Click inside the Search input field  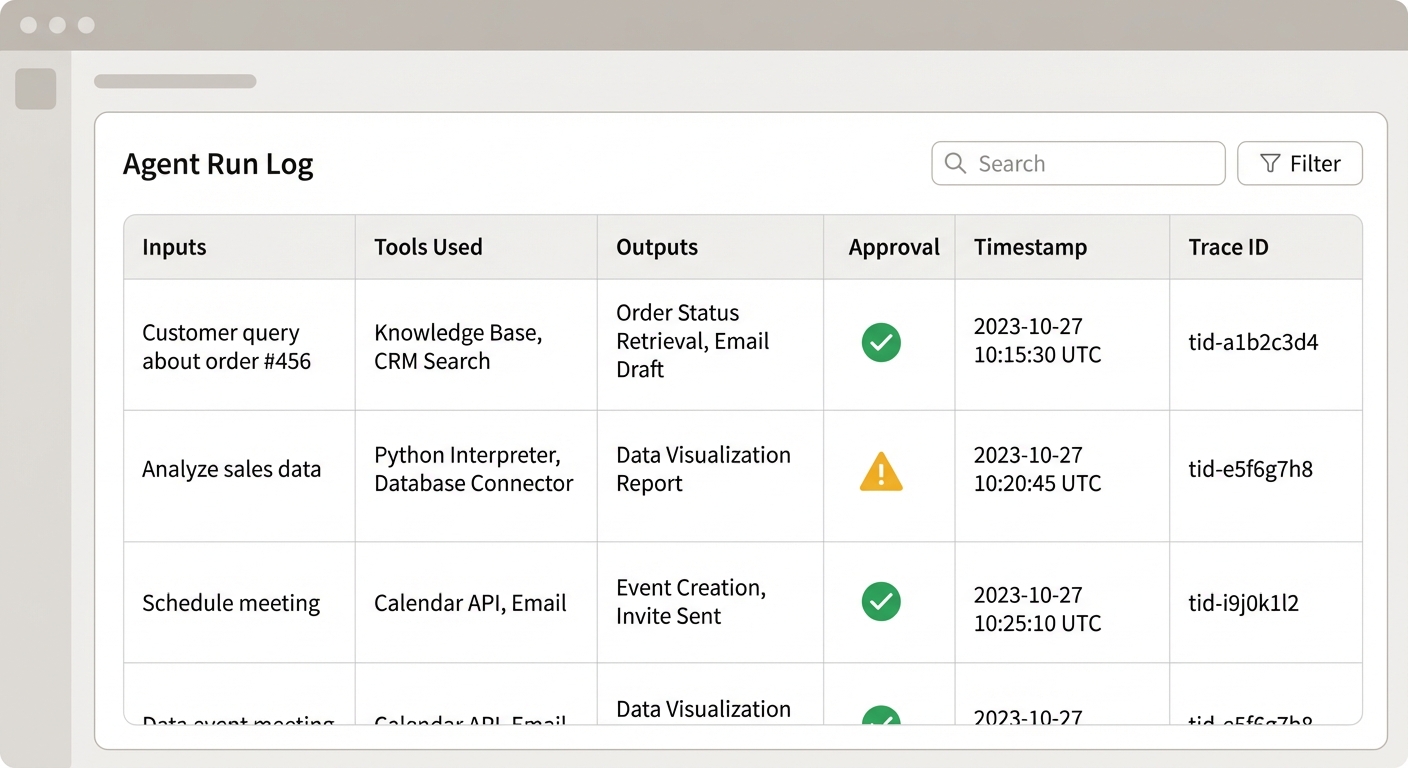coord(1078,163)
